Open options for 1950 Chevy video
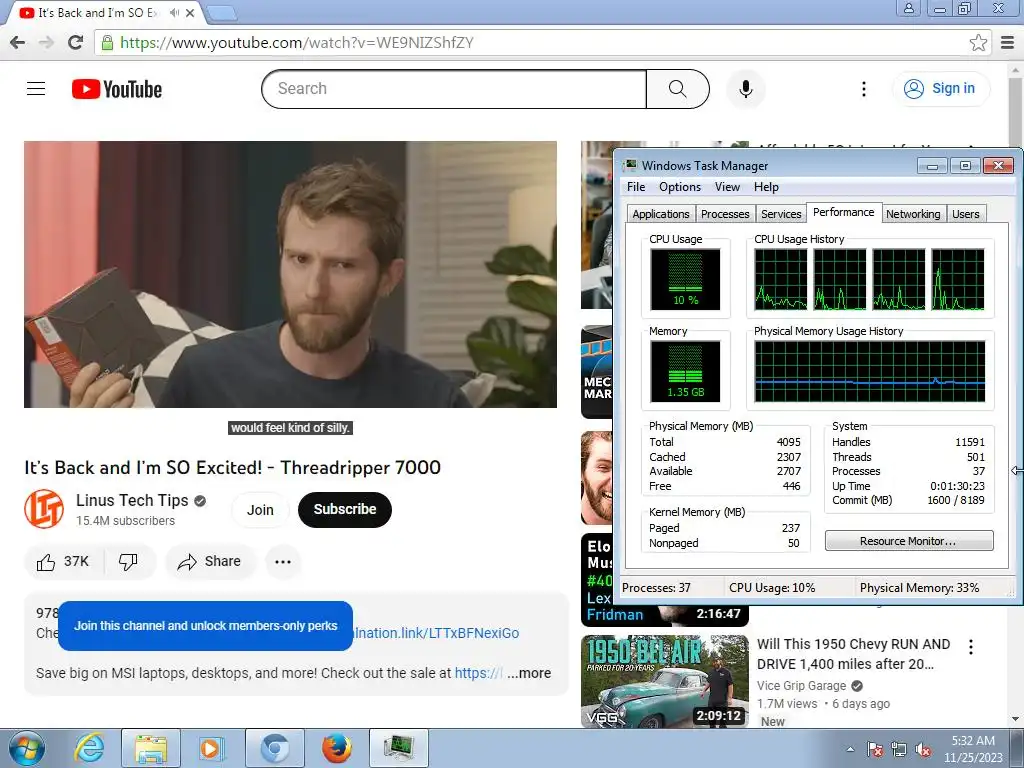The image size is (1024, 768). point(970,647)
